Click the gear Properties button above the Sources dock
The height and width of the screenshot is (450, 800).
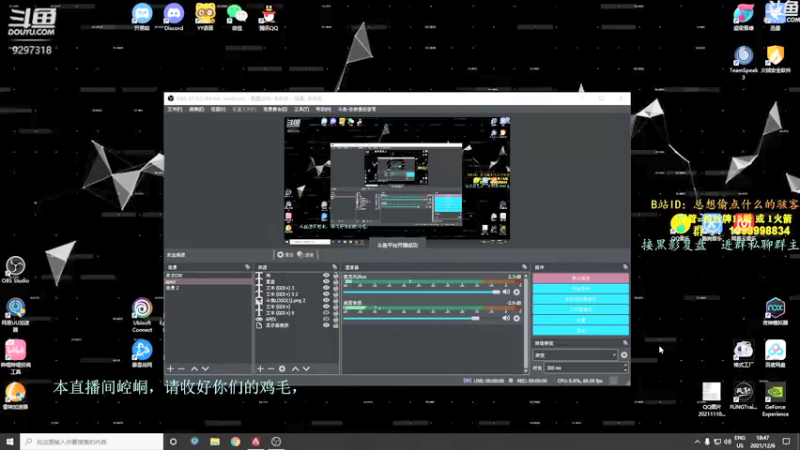point(285,255)
